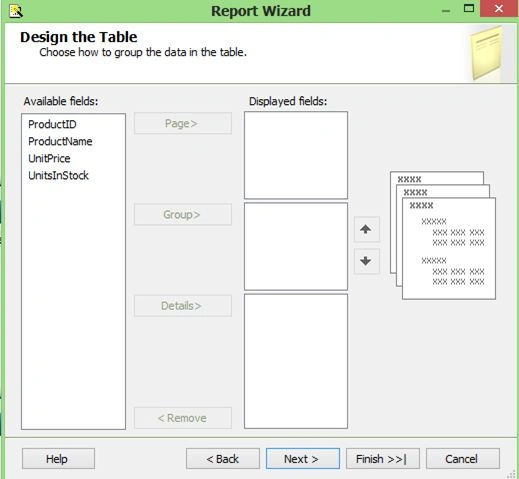The width and height of the screenshot is (519, 479).
Task: Close the Report Wizard window
Action: [499, 8]
